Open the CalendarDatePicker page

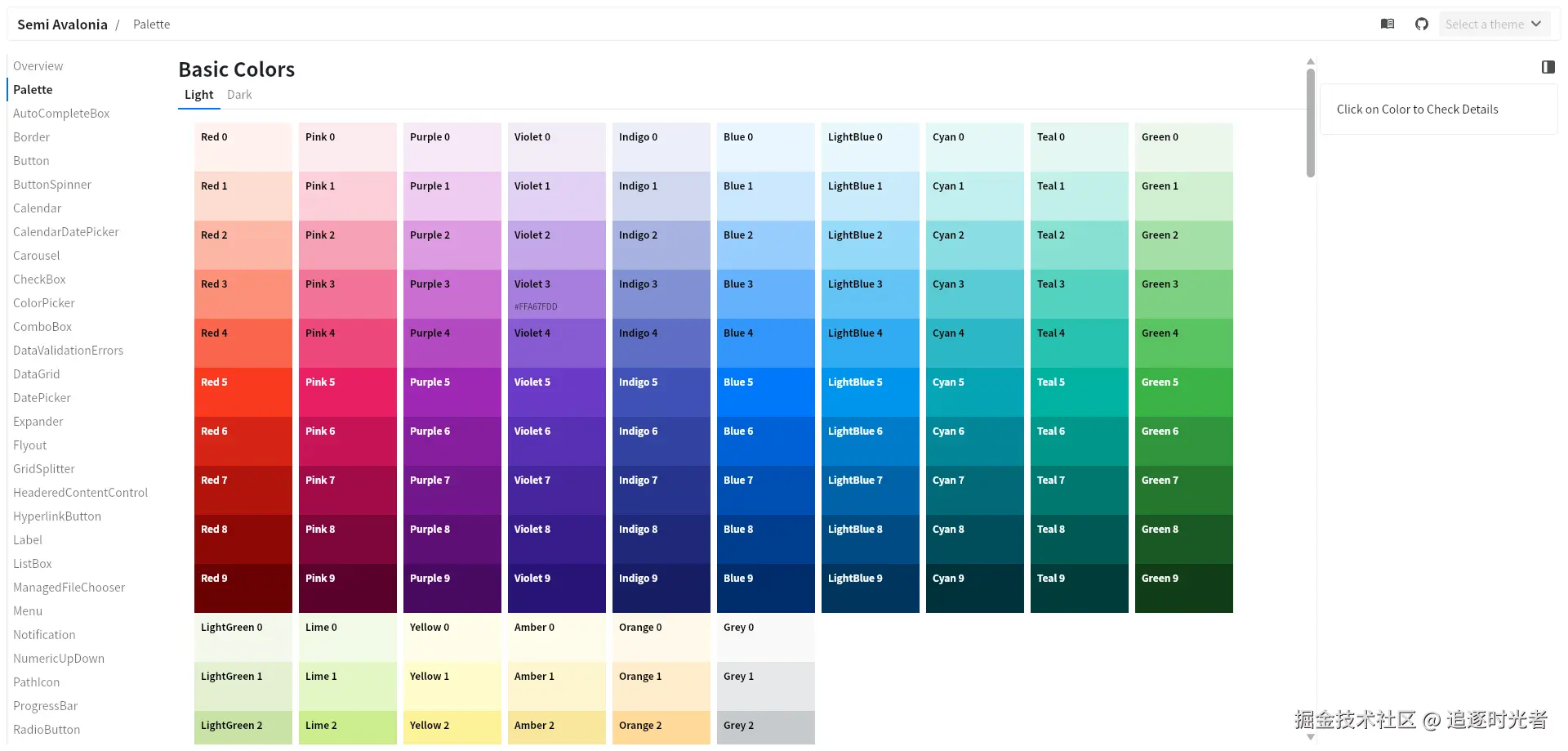[66, 232]
